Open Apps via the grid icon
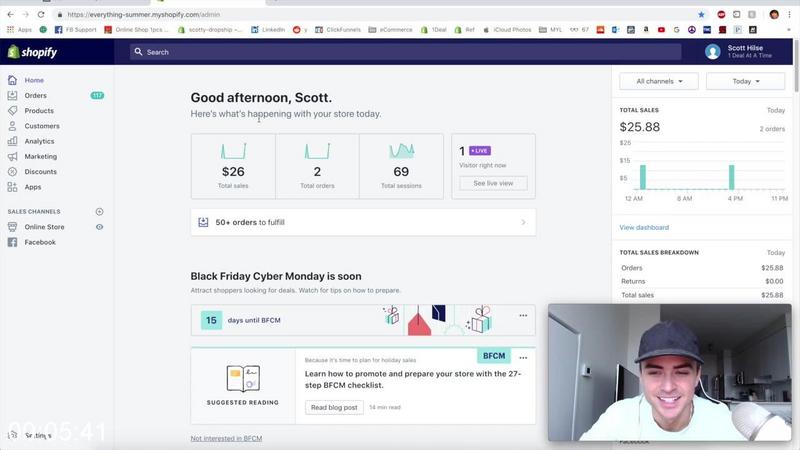 point(12,187)
